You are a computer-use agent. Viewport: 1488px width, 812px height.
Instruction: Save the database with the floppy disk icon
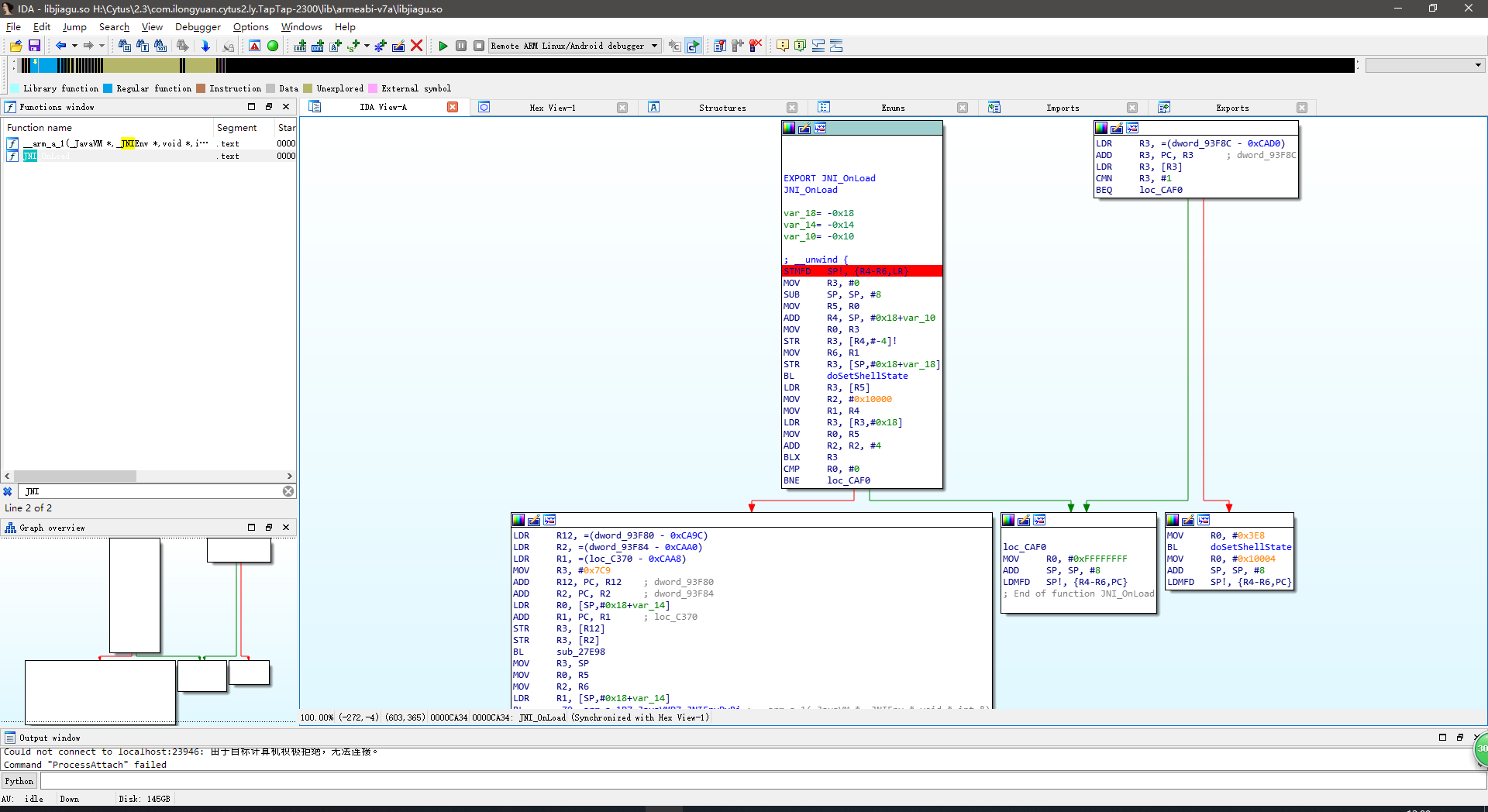coord(34,46)
